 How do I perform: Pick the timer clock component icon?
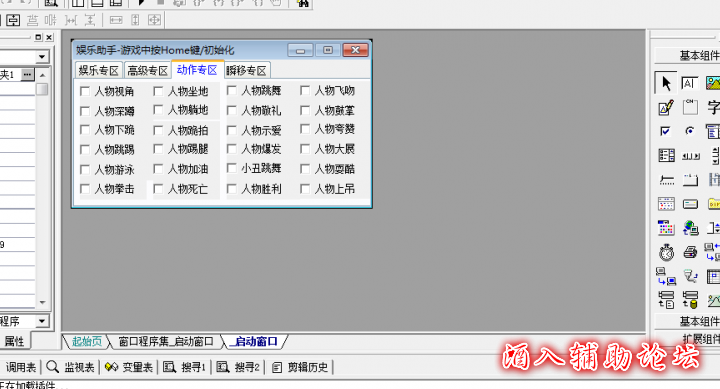[666, 252]
